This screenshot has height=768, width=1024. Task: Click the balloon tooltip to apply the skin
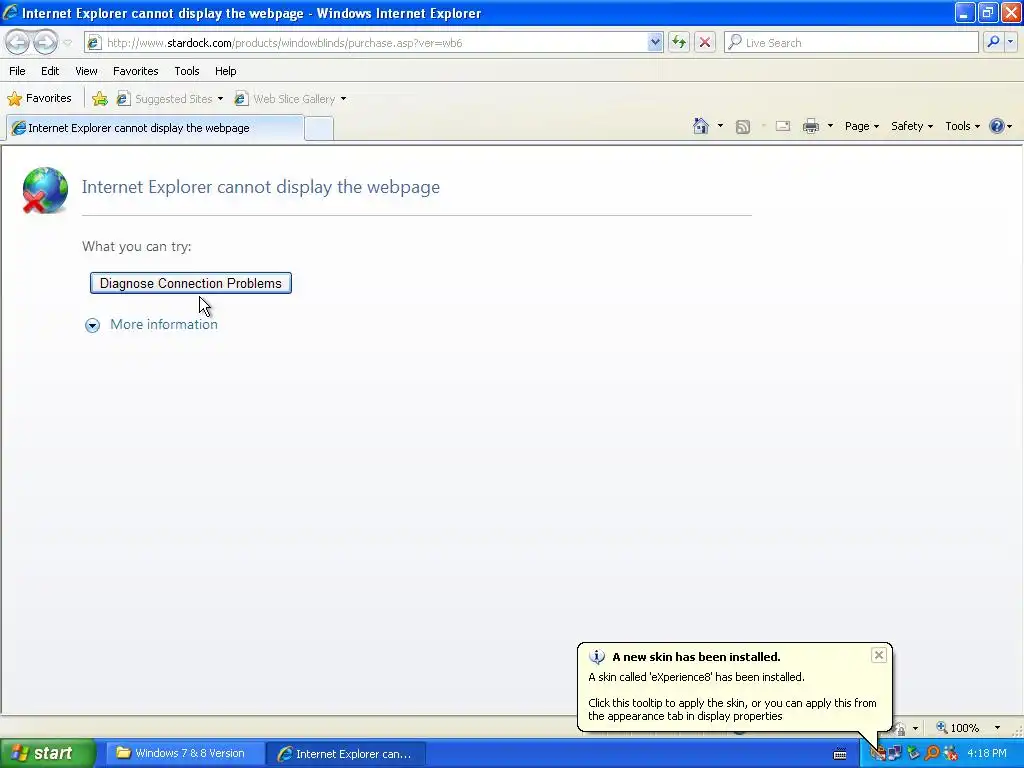tap(734, 687)
